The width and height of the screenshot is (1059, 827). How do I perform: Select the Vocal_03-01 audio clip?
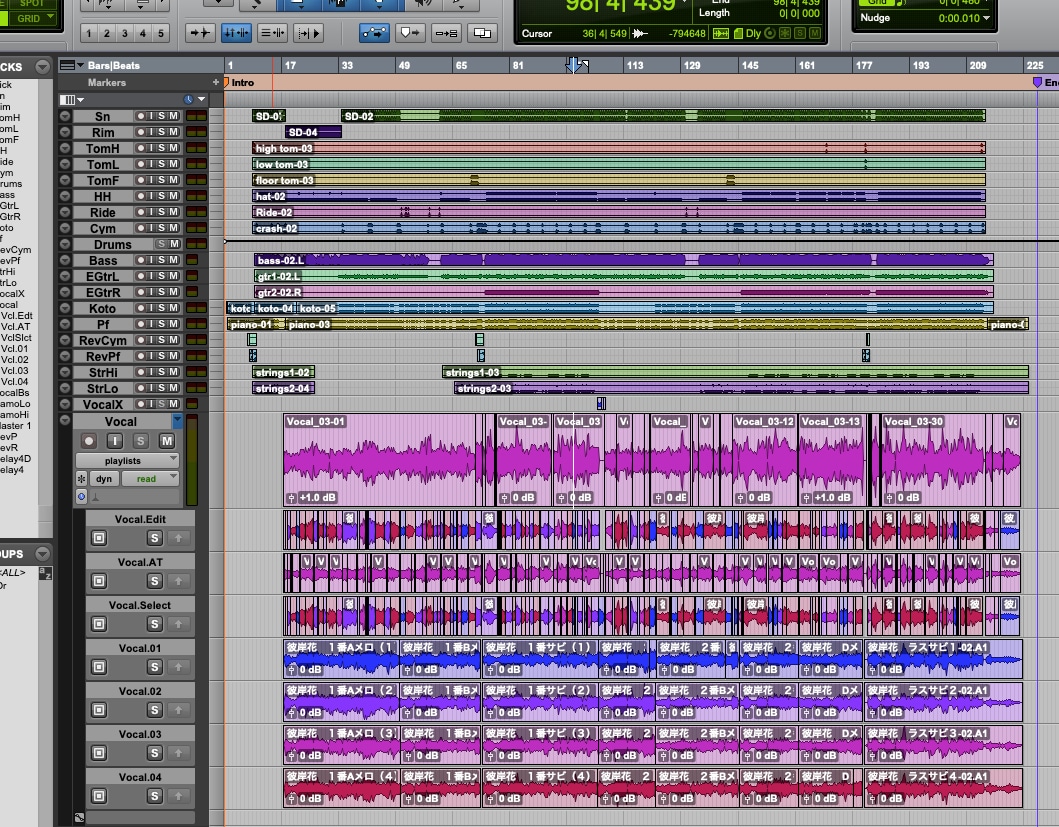pyautogui.click(x=382, y=459)
